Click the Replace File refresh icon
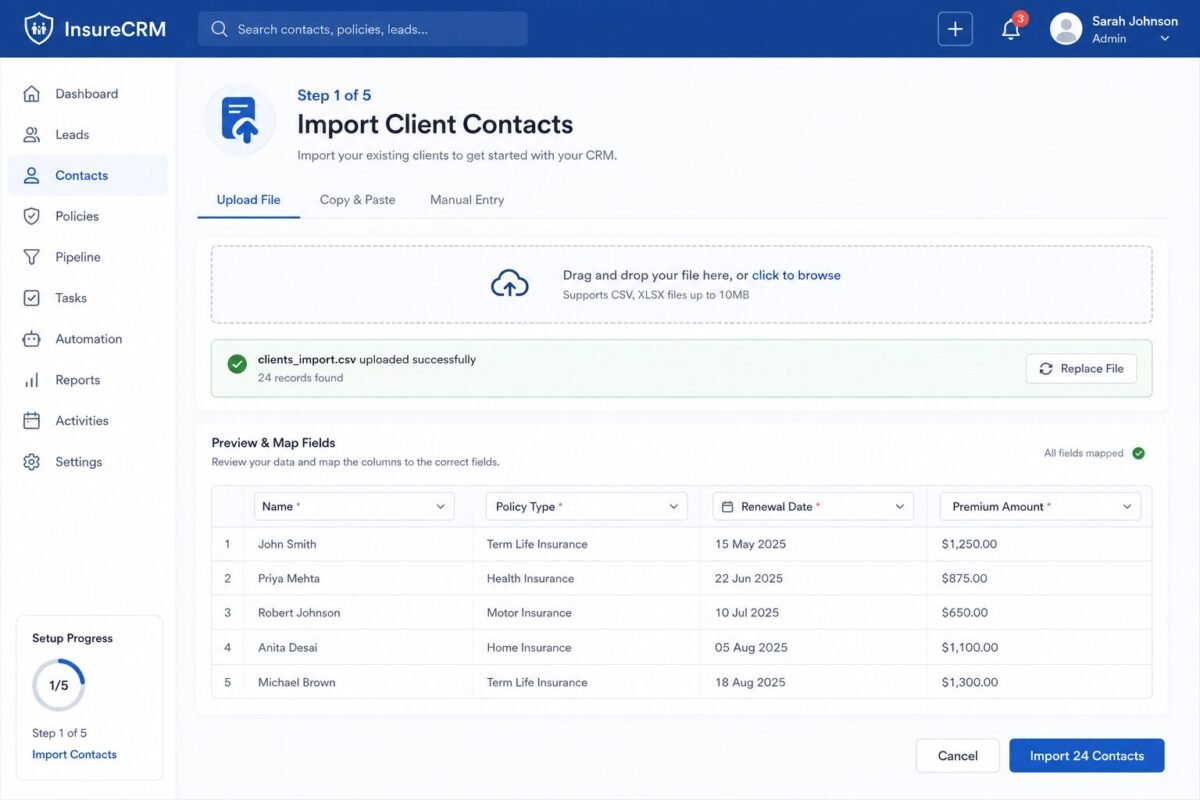The width and height of the screenshot is (1200, 800). (x=1046, y=369)
